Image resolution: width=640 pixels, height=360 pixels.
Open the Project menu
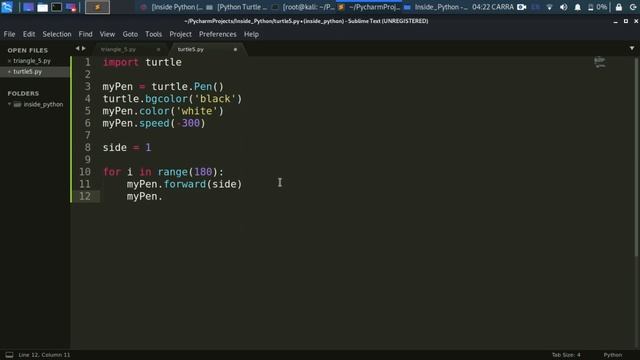coord(180,34)
